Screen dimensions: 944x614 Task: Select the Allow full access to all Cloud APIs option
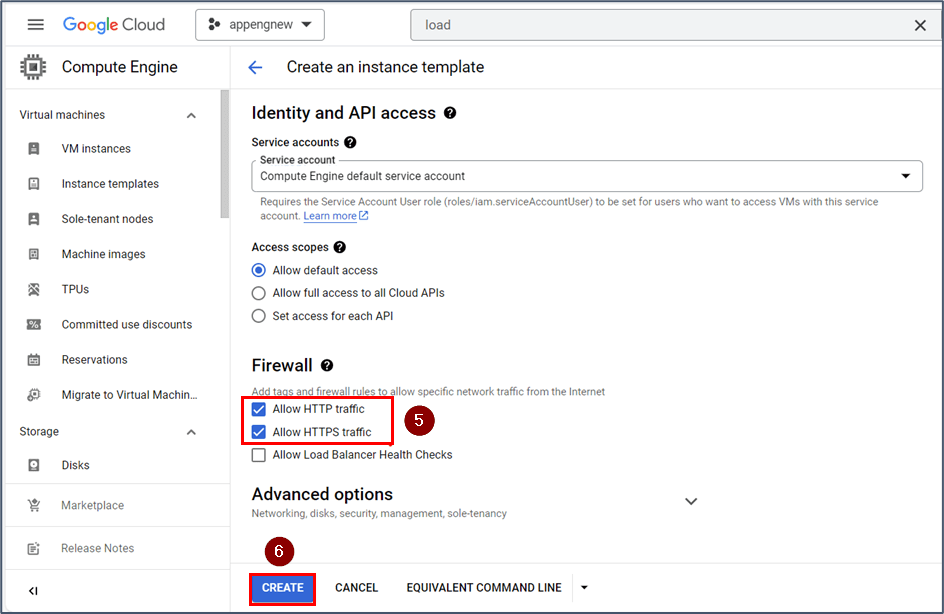coord(258,292)
